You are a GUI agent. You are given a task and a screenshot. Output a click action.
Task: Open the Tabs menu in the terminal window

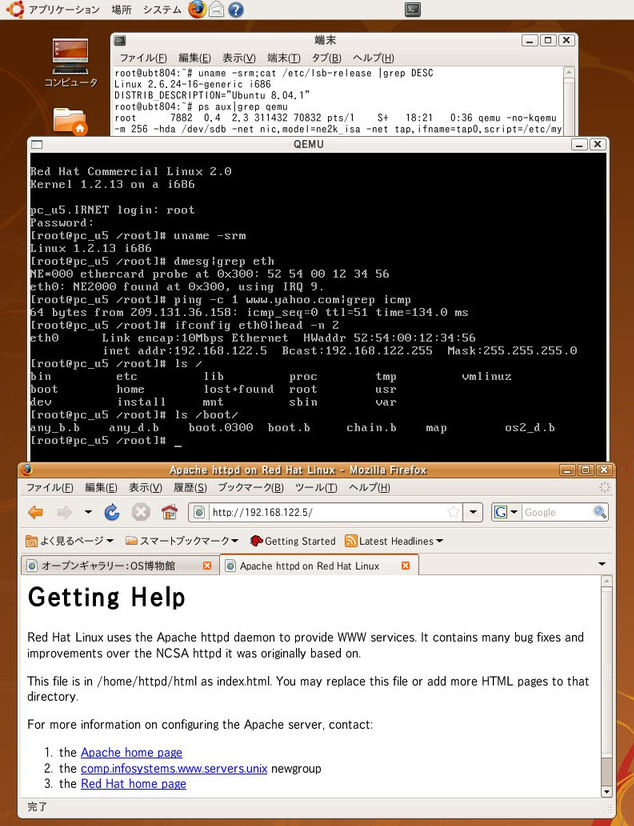[326, 58]
